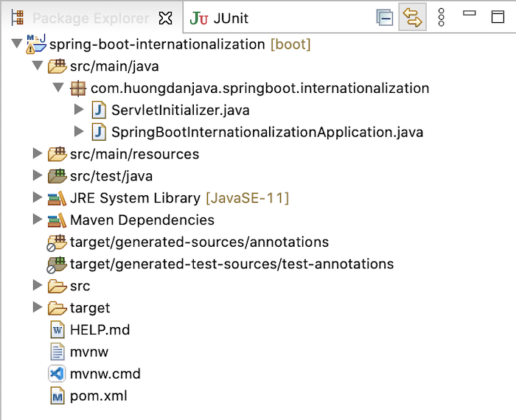Click the src plain folder icon

[57, 286]
